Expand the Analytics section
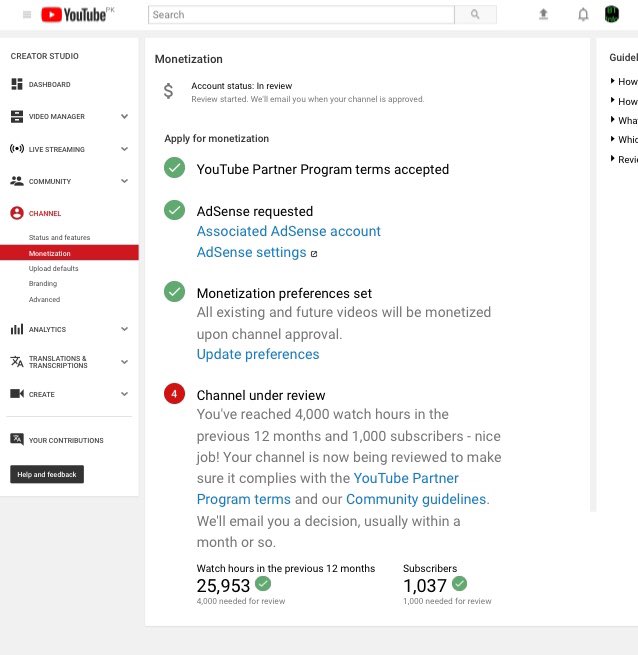Image resolution: width=638 pixels, height=655 pixels. click(125, 329)
